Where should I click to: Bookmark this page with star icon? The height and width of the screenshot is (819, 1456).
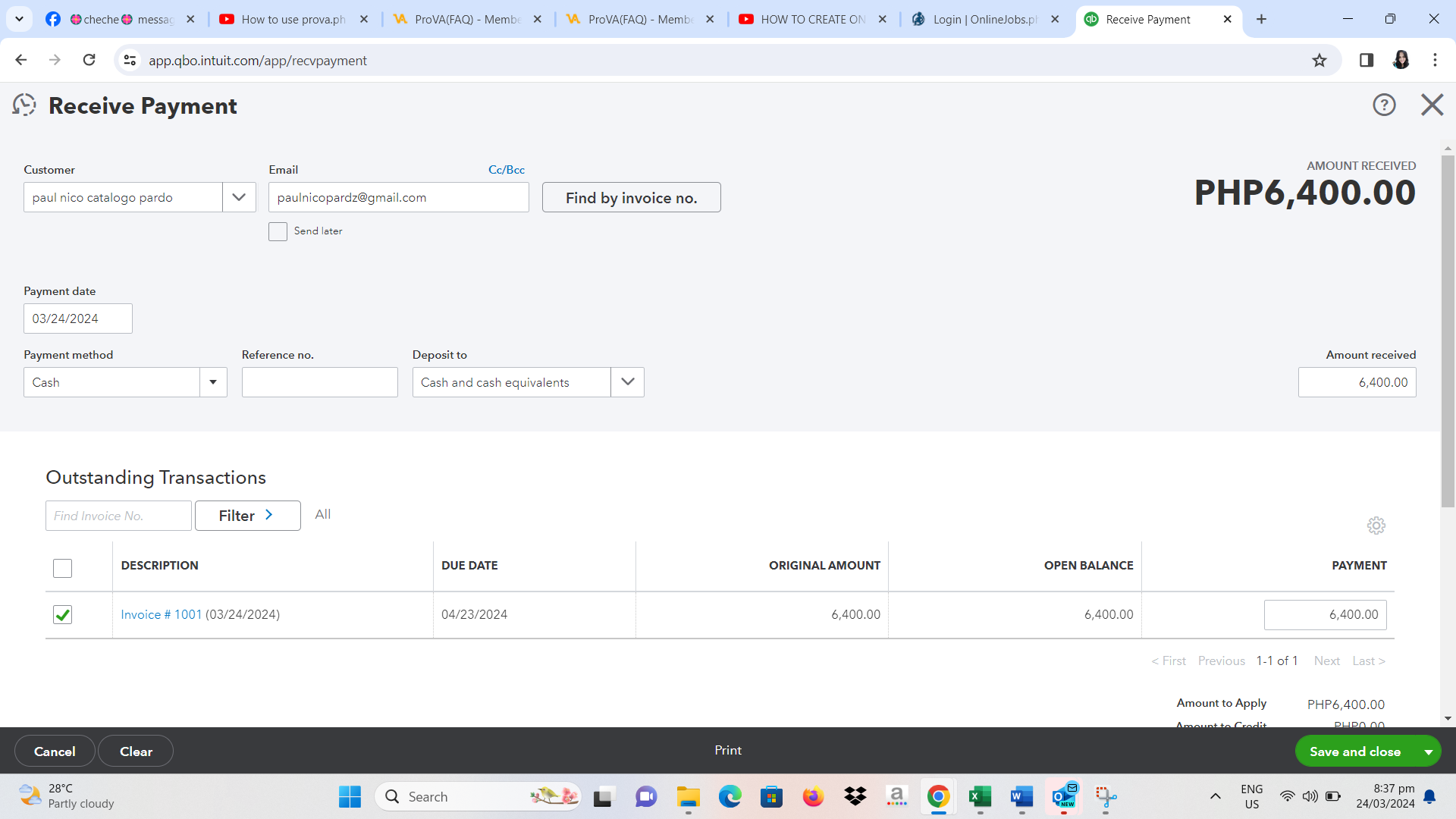[1319, 61]
